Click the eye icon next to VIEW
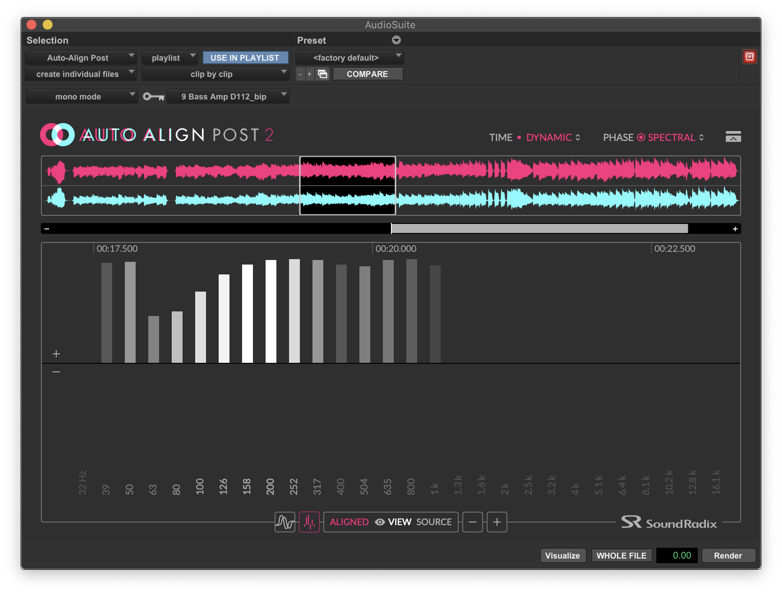Viewport: 782px width, 594px height. pyautogui.click(x=380, y=522)
